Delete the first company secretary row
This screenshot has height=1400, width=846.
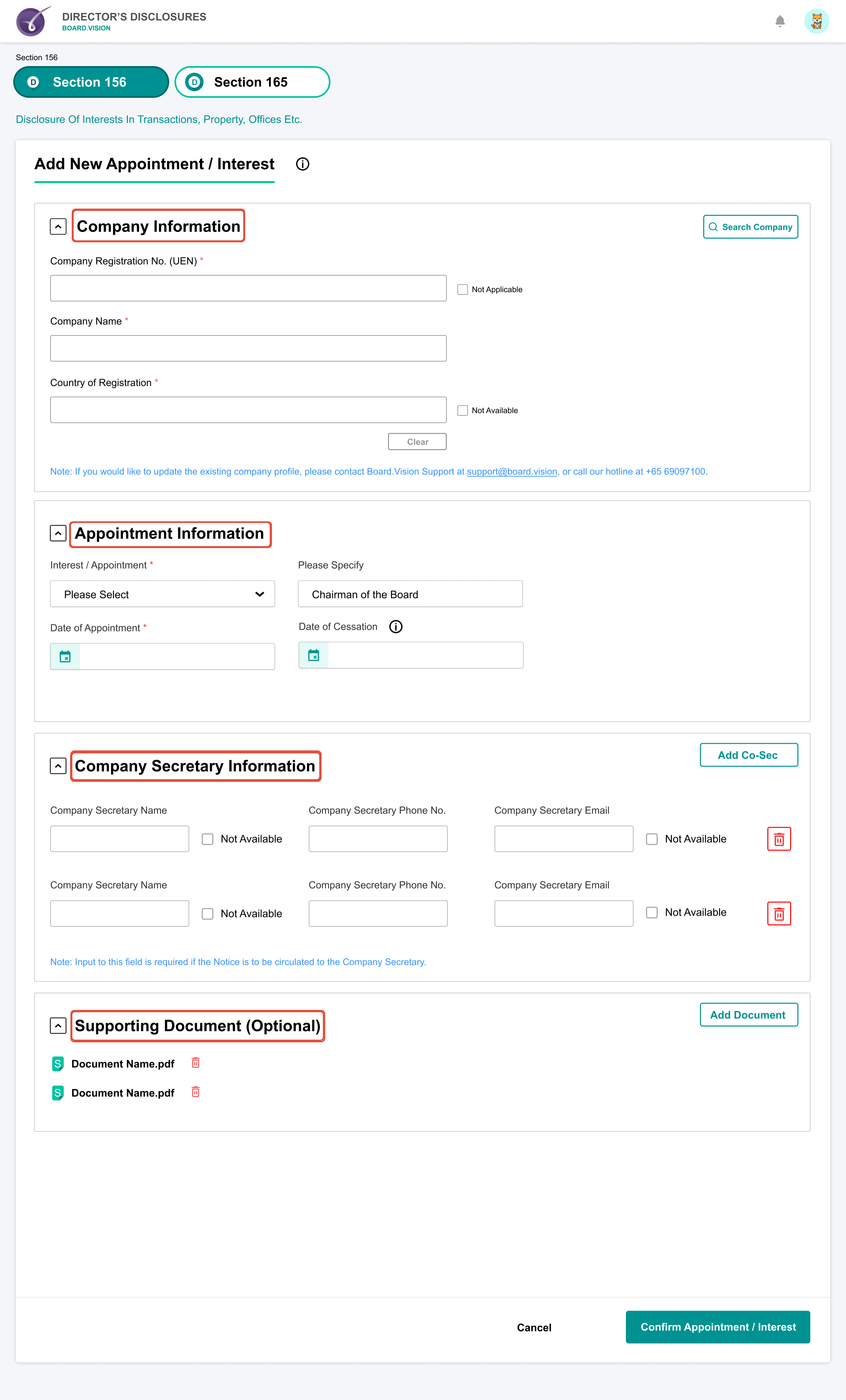pos(778,839)
